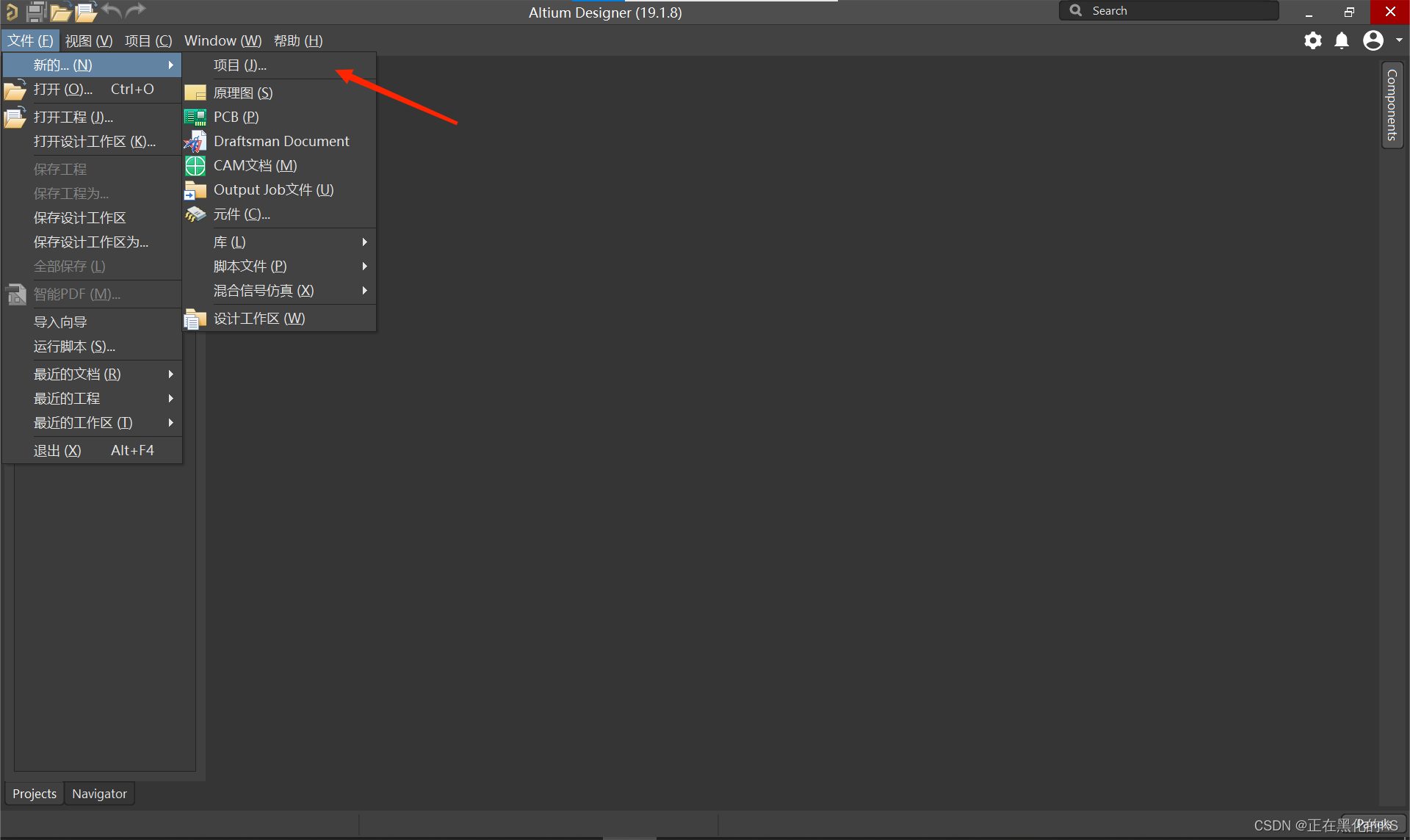Click the CAM document globe icon
Image resolution: width=1410 pixels, height=840 pixels.
[x=195, y=166]
